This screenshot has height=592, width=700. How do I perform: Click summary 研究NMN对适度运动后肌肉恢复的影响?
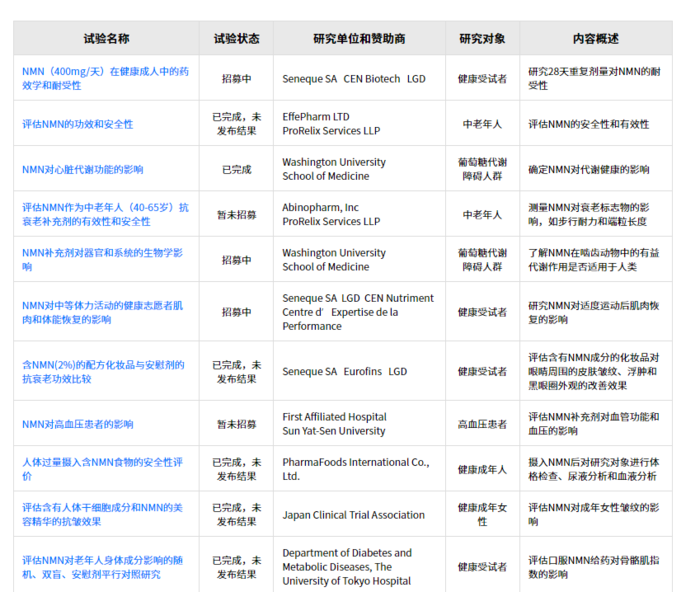(593, 312)
